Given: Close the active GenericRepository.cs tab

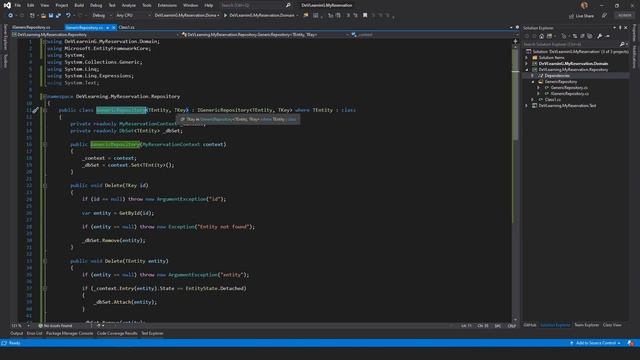Looking at the screenshot, I should (113, 27).
